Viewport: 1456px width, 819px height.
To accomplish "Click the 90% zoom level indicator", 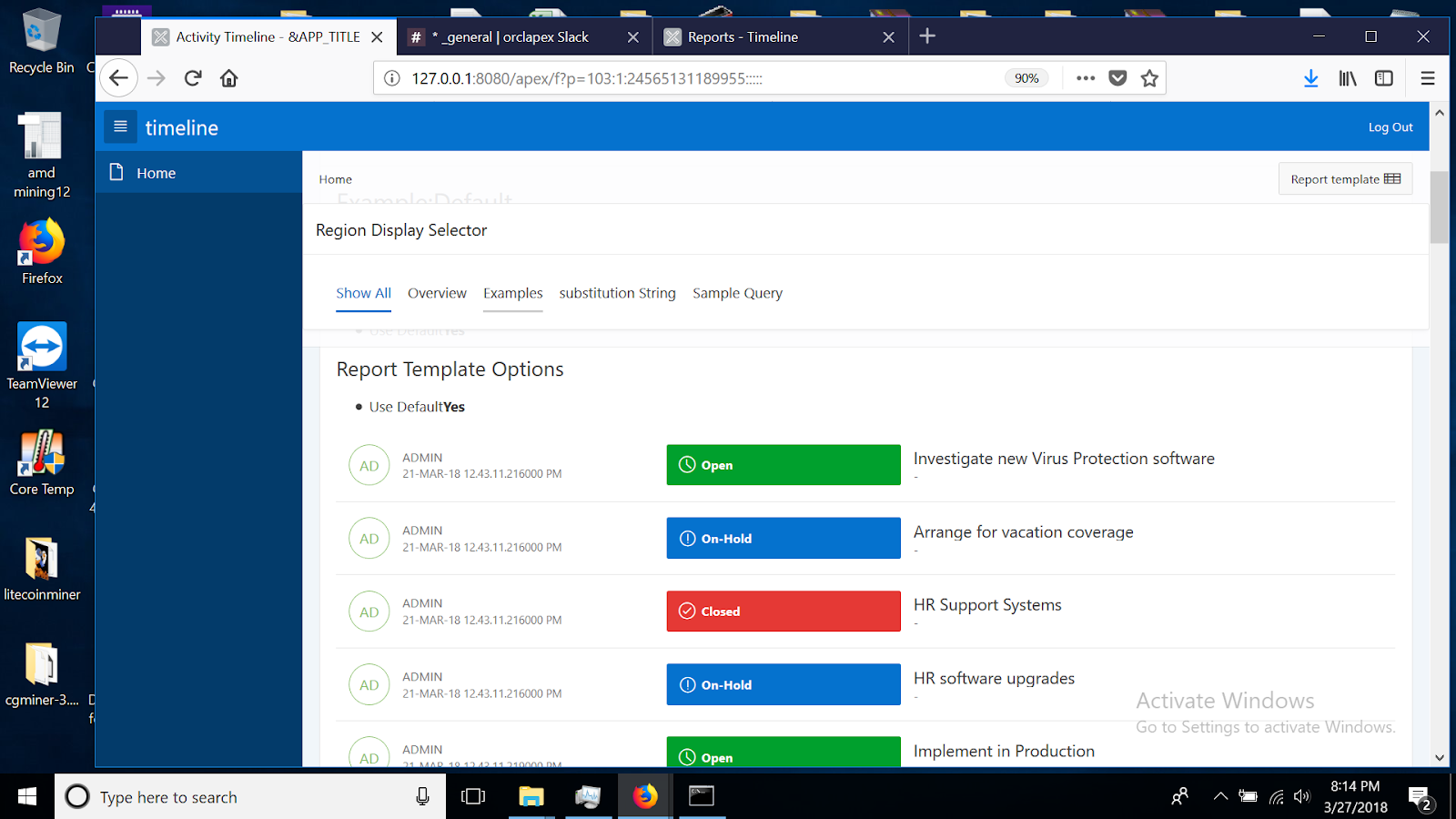I will pyautogui.click(x=1026, y=78).
